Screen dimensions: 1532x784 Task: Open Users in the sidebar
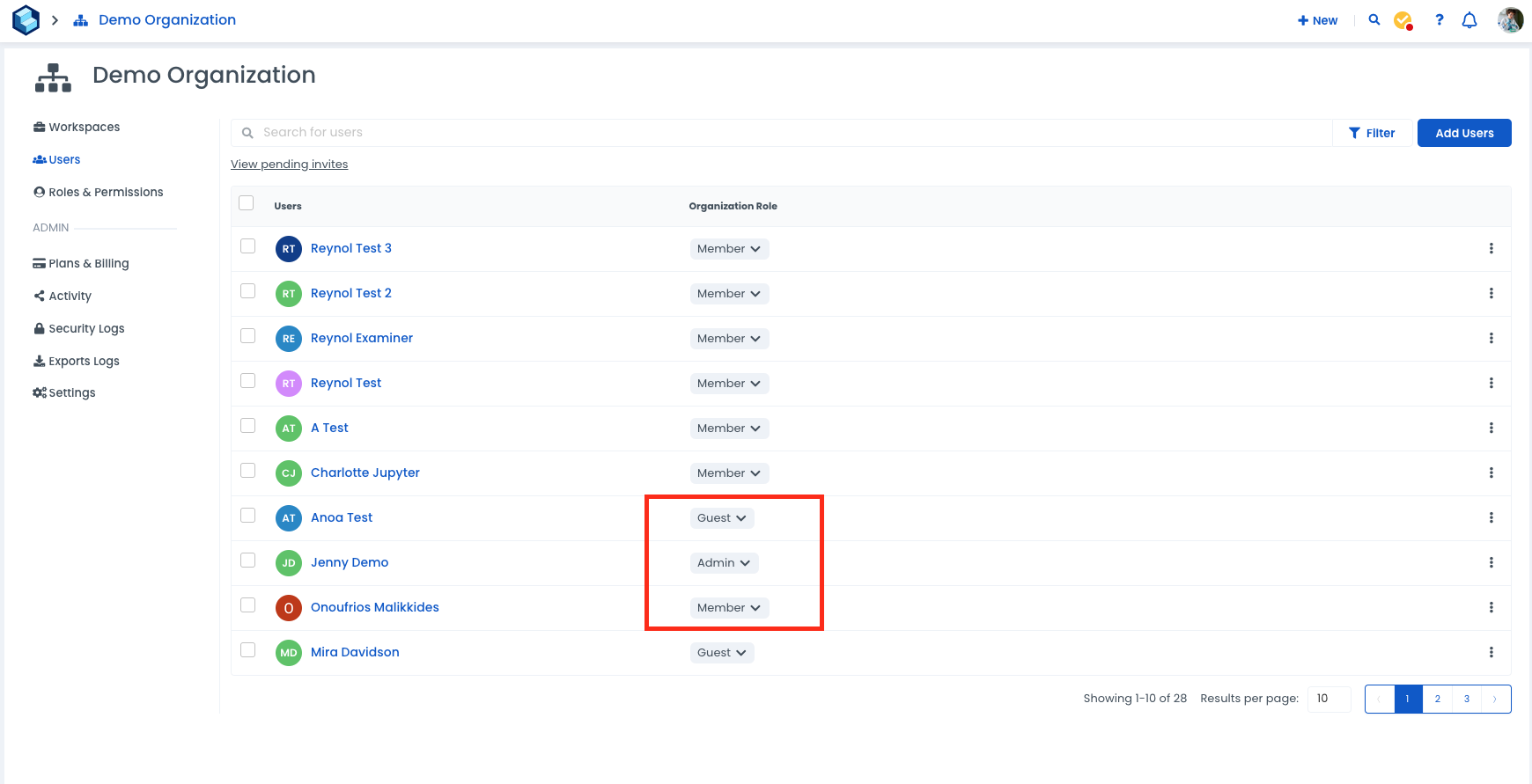[56, 160]
